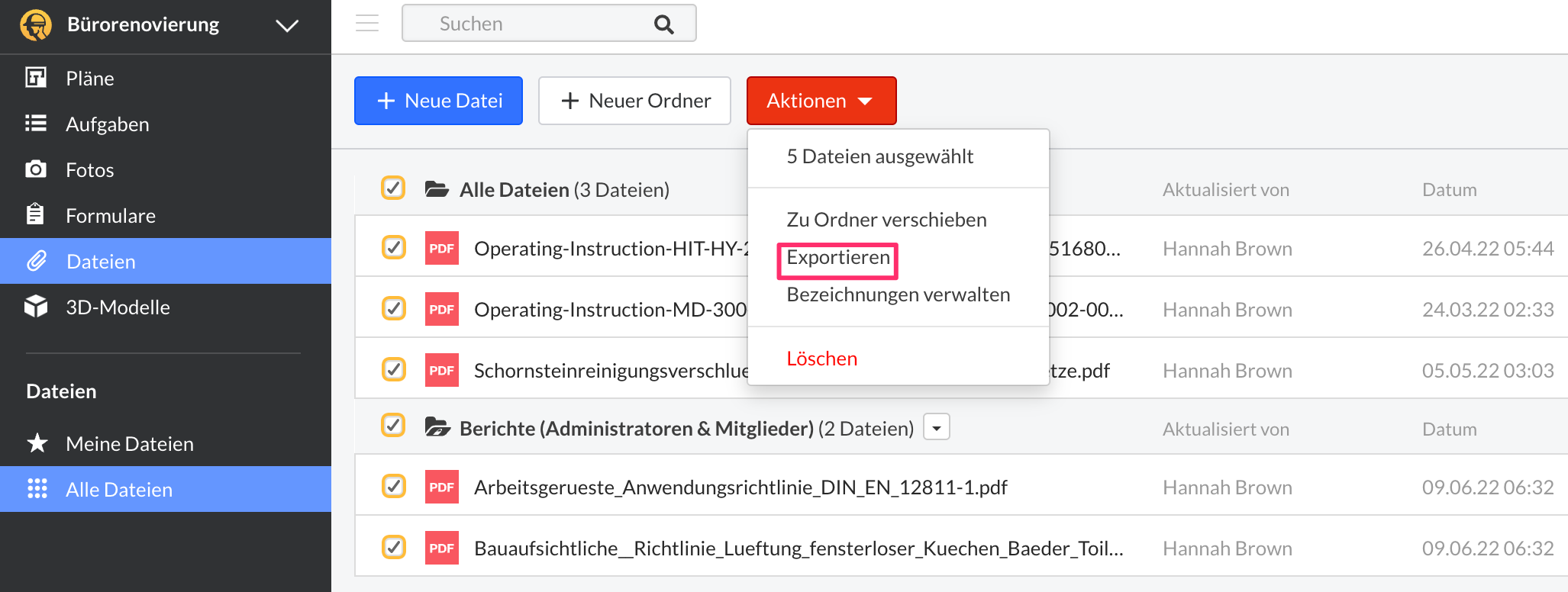Click the Fotos camera icon

[36, 169]
